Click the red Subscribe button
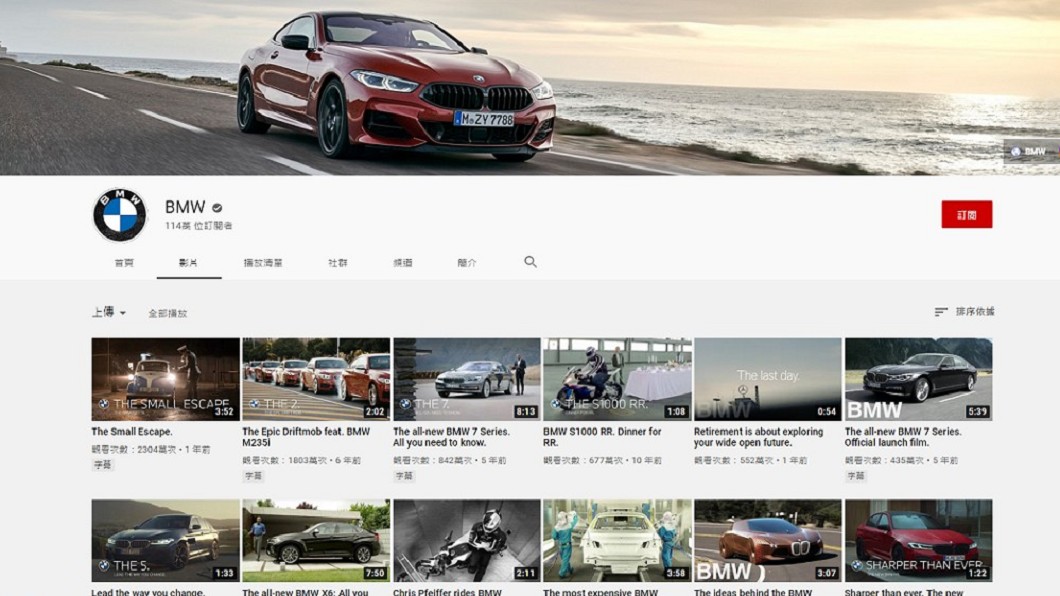Screen dimensions: 1060x596 coord(967,214)
